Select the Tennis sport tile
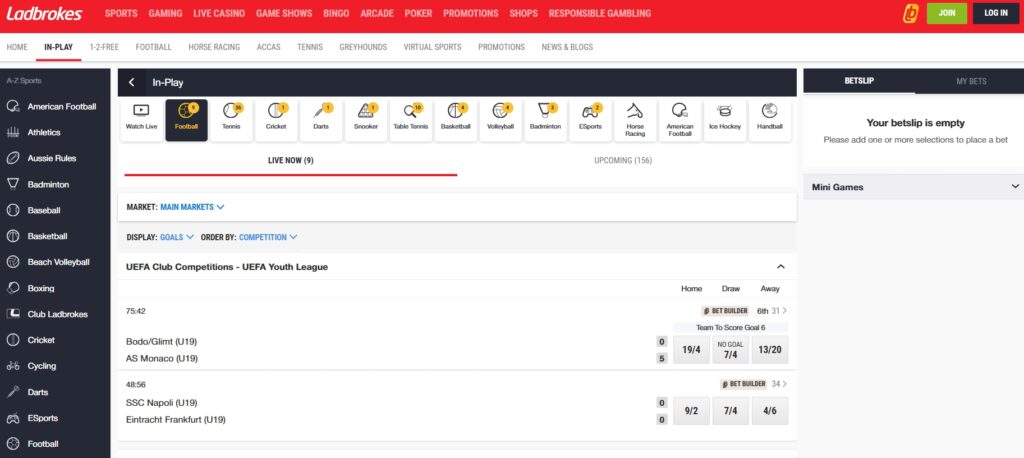The width and height of the screenshot is (1024, 458). tap(231, 120)
